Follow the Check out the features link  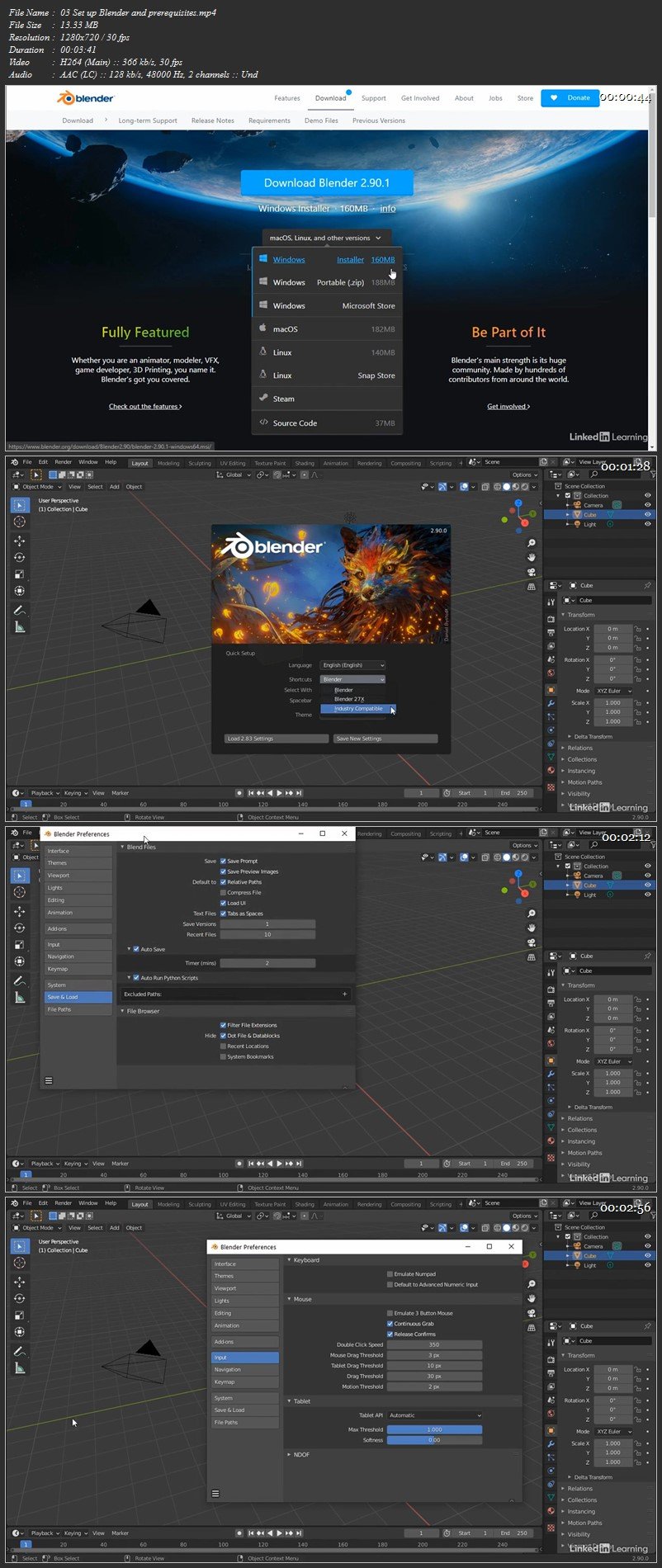click(x=145, y=406)
